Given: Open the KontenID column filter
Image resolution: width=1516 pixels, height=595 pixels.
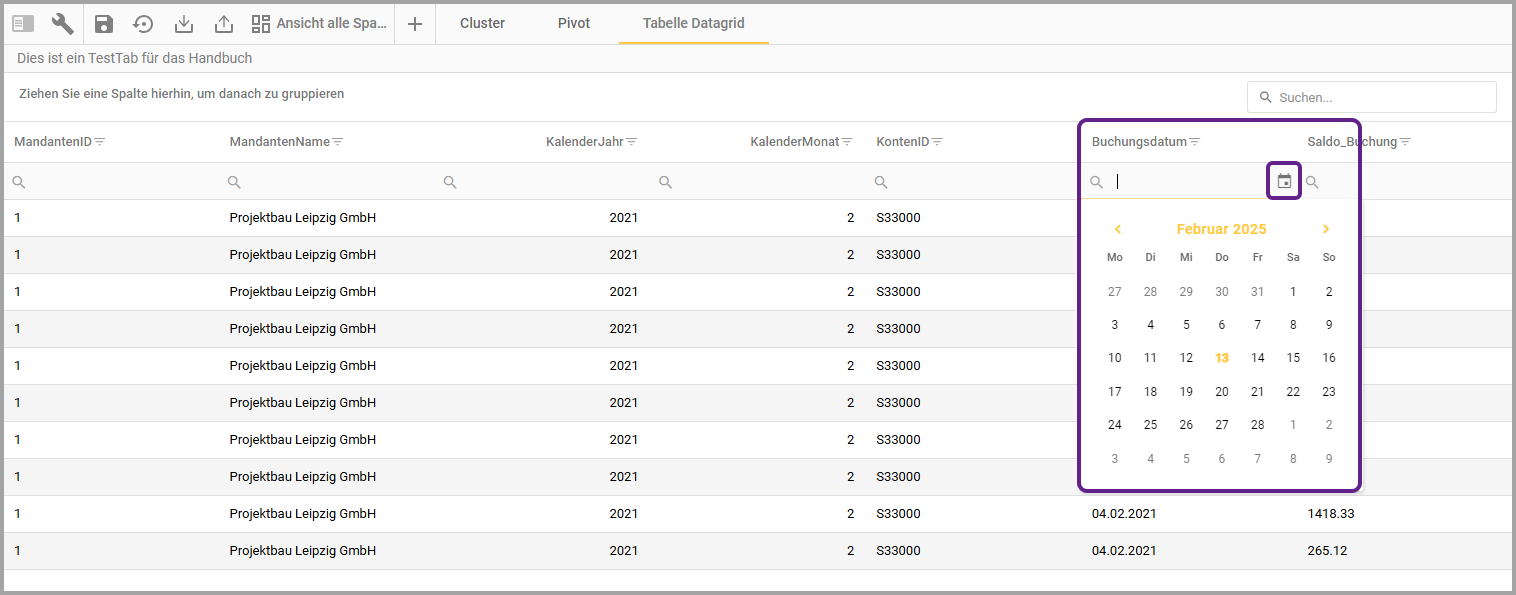Looking at the screenshot, I should coord(937,142).
